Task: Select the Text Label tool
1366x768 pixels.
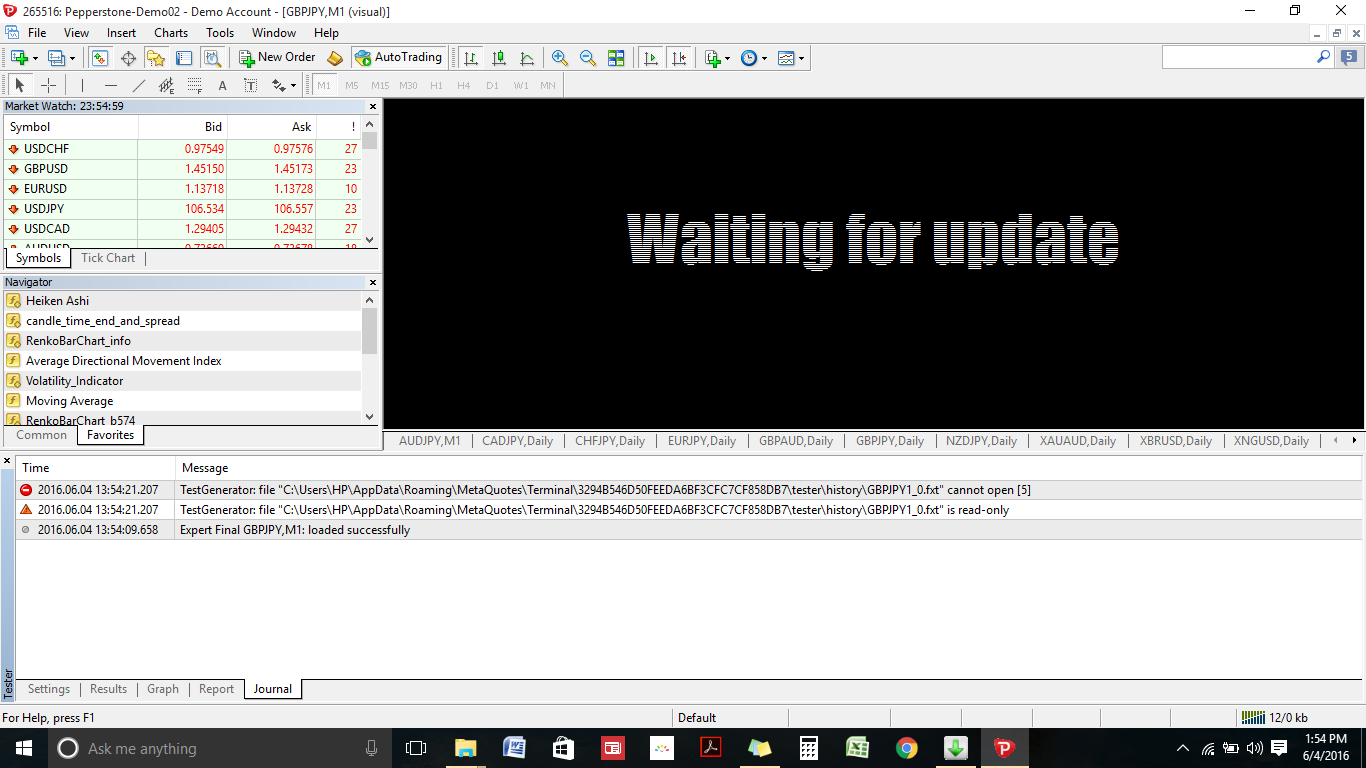Action: click(x=250, y=85)
